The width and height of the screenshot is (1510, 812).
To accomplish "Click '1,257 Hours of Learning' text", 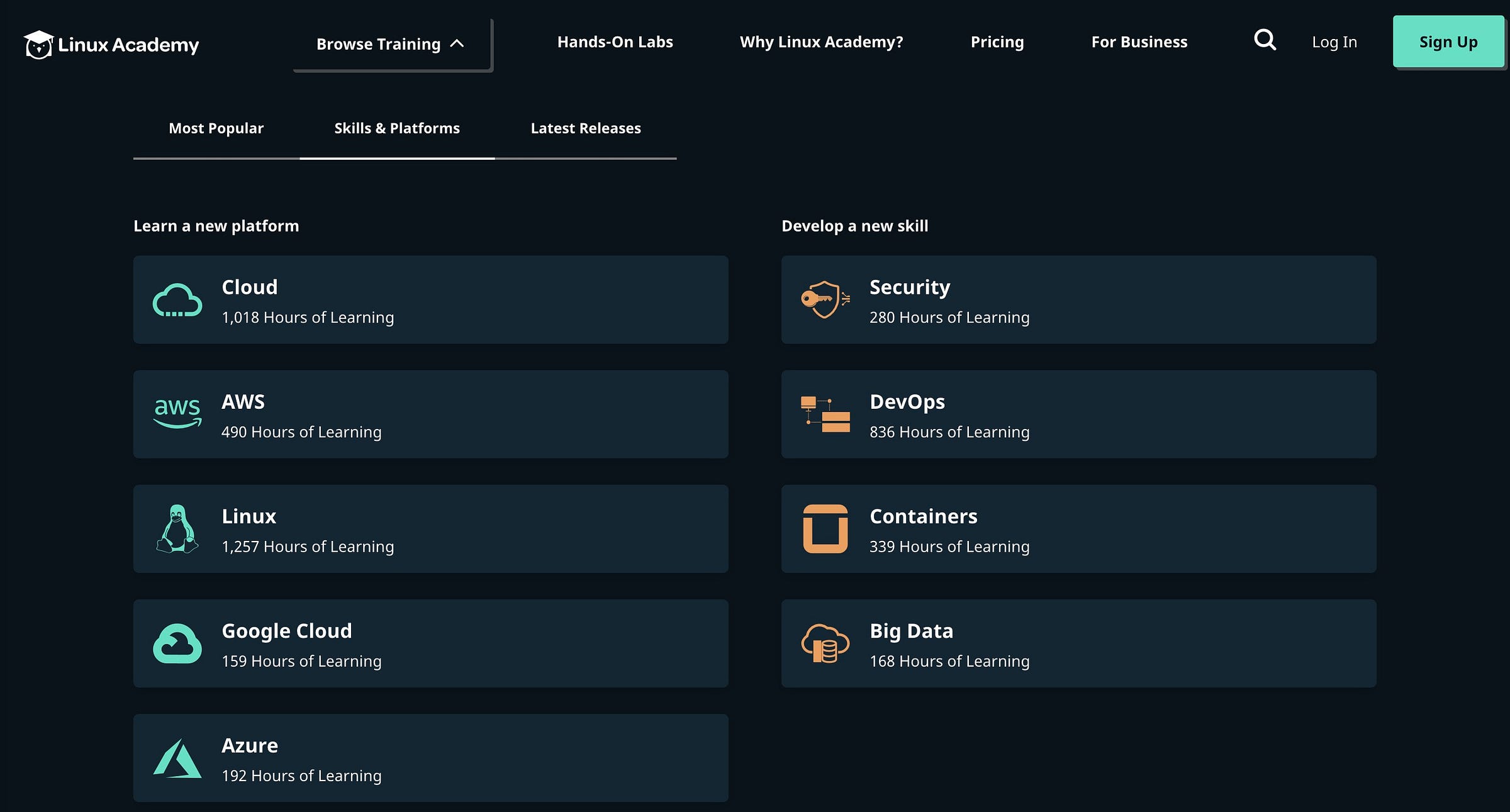I will [308, 547].
